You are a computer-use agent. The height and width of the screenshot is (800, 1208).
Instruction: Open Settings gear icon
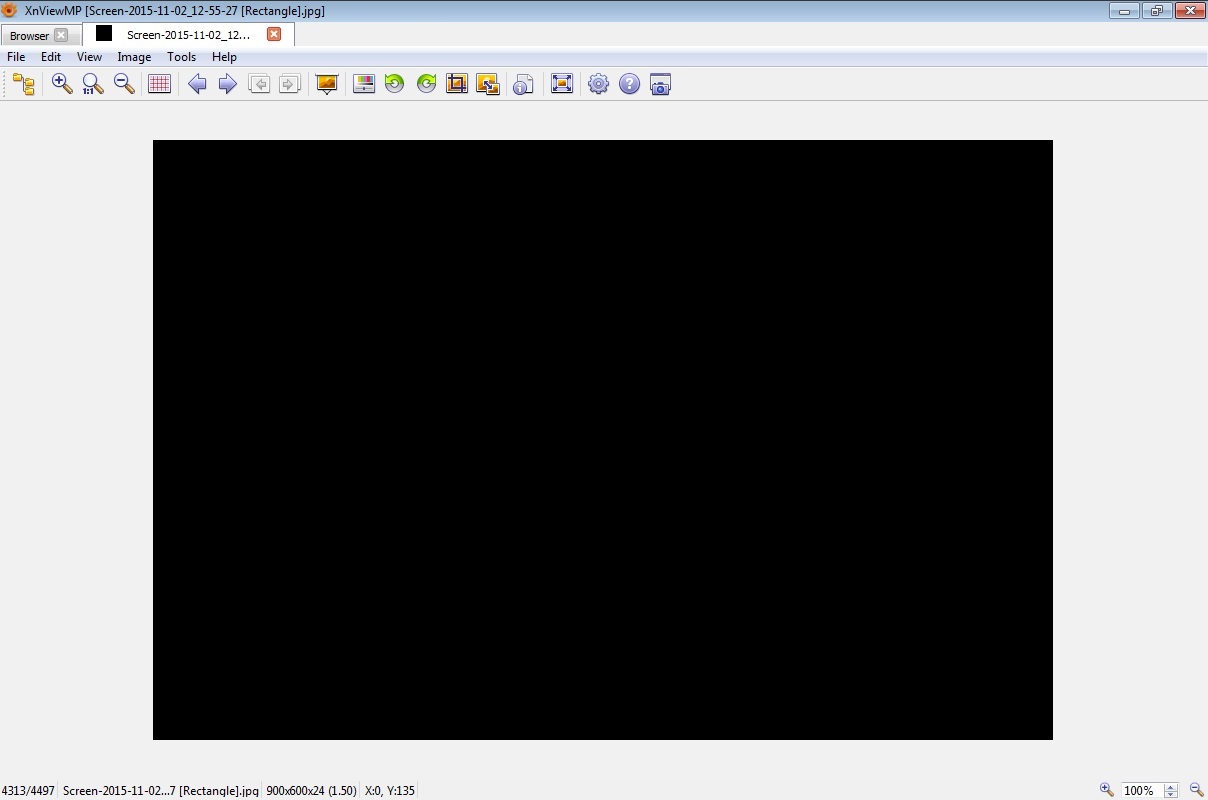coord(598,84)
